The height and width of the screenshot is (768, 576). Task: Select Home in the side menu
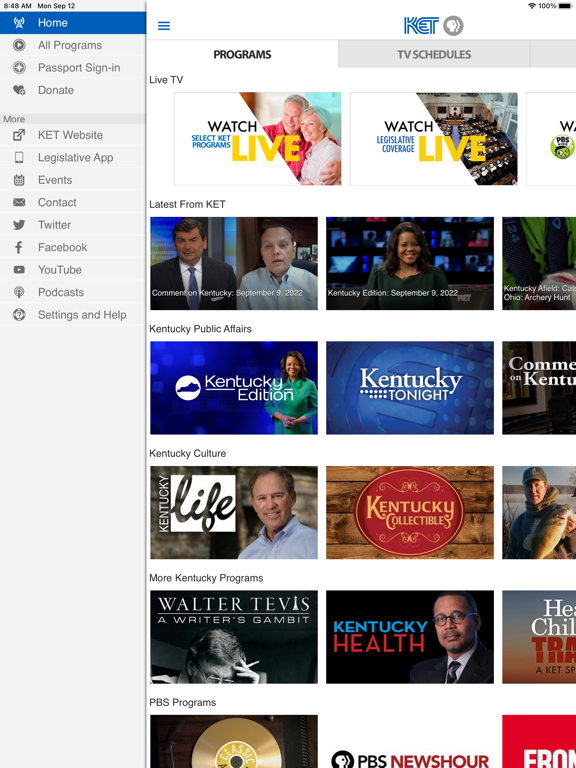73,23
